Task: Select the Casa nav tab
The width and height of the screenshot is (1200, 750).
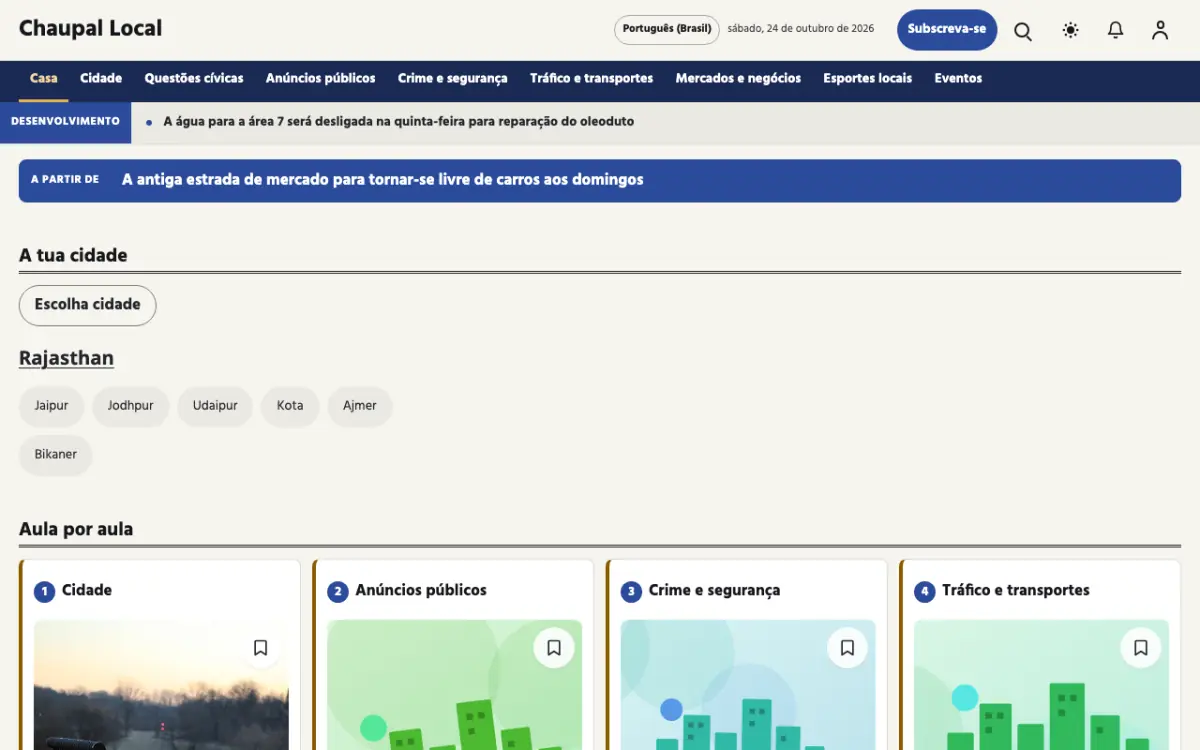Action: pos(44,79)
